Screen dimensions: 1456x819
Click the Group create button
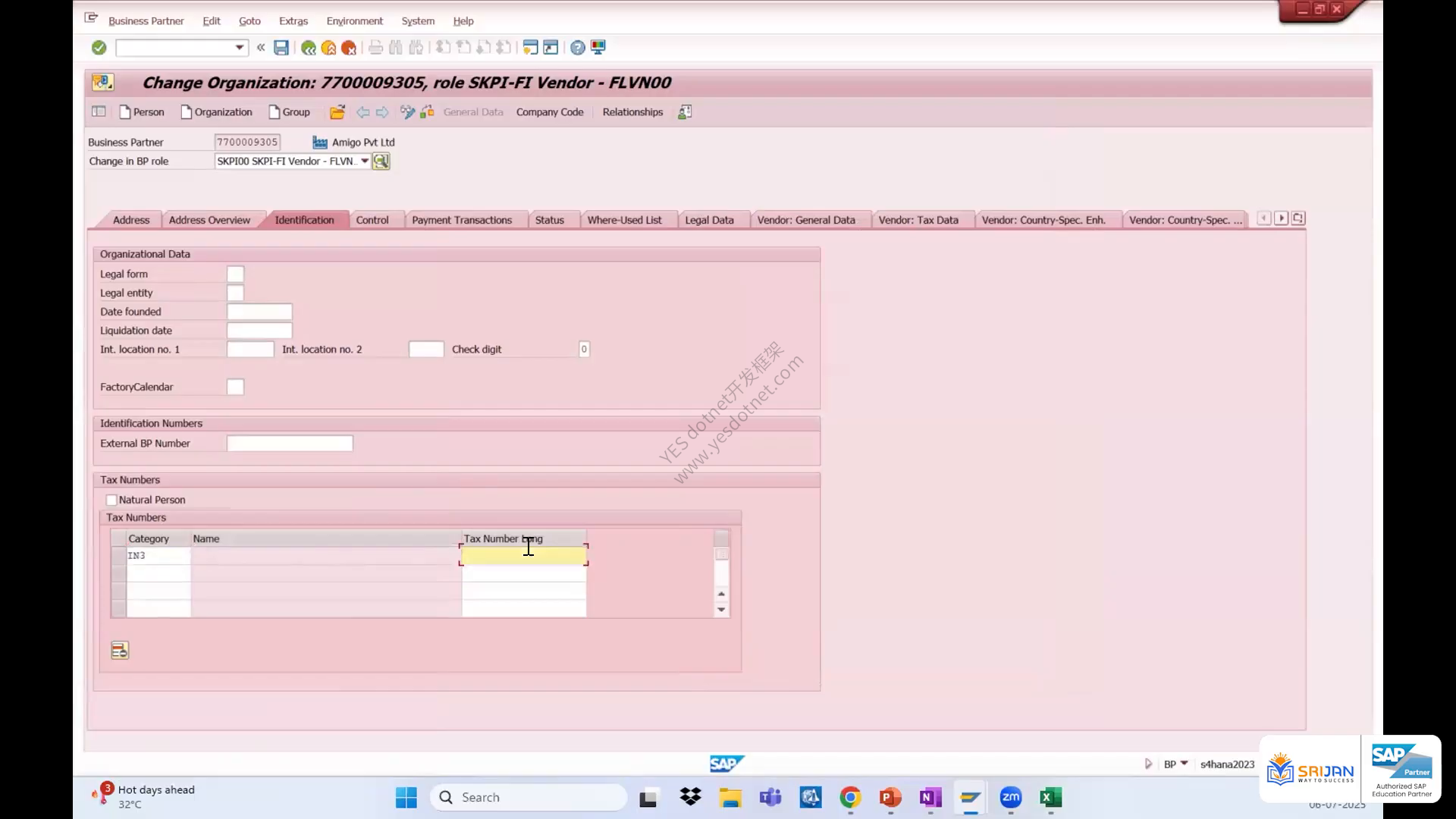click(289, 112)
